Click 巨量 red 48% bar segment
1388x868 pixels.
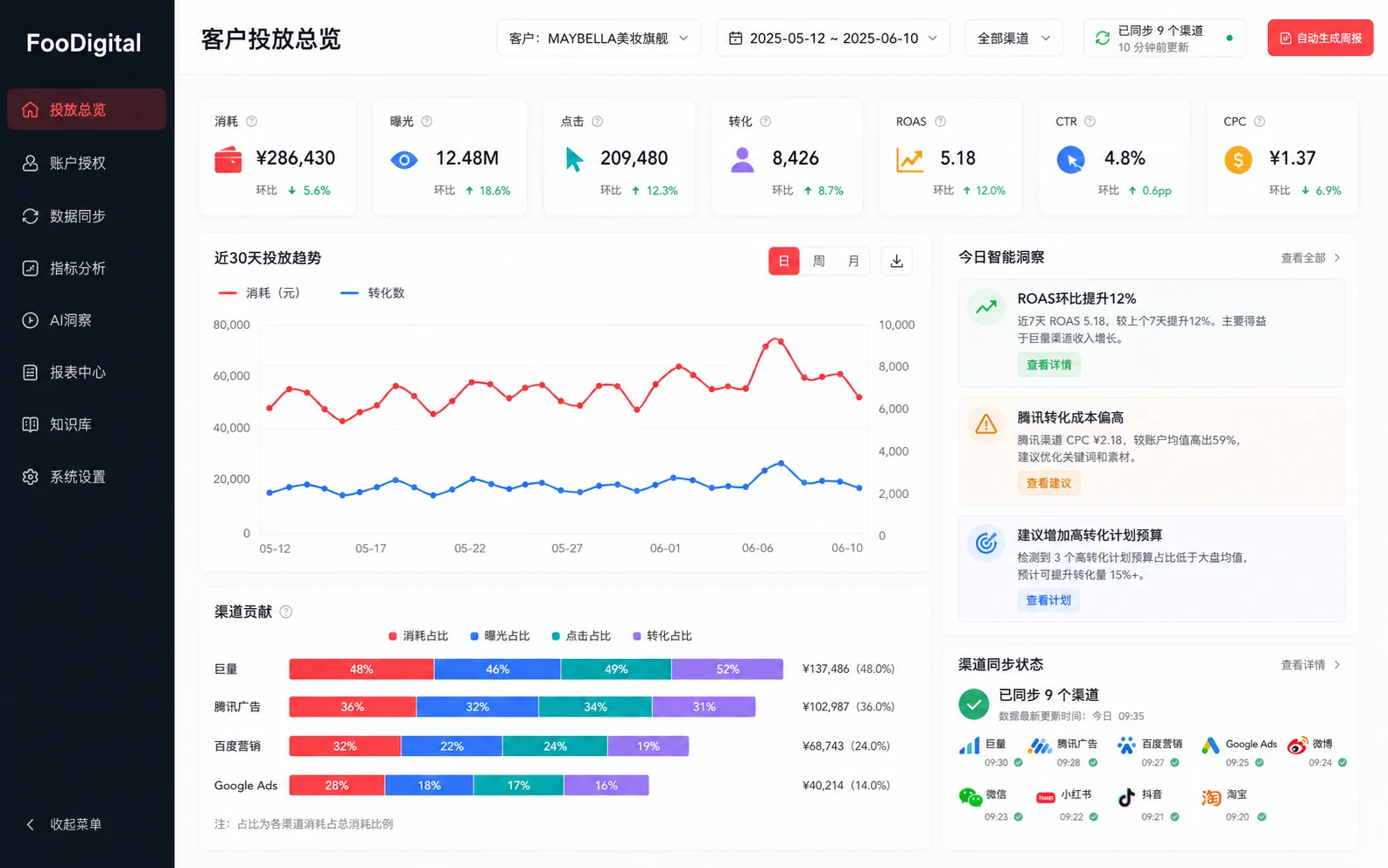tap(361, 669)
